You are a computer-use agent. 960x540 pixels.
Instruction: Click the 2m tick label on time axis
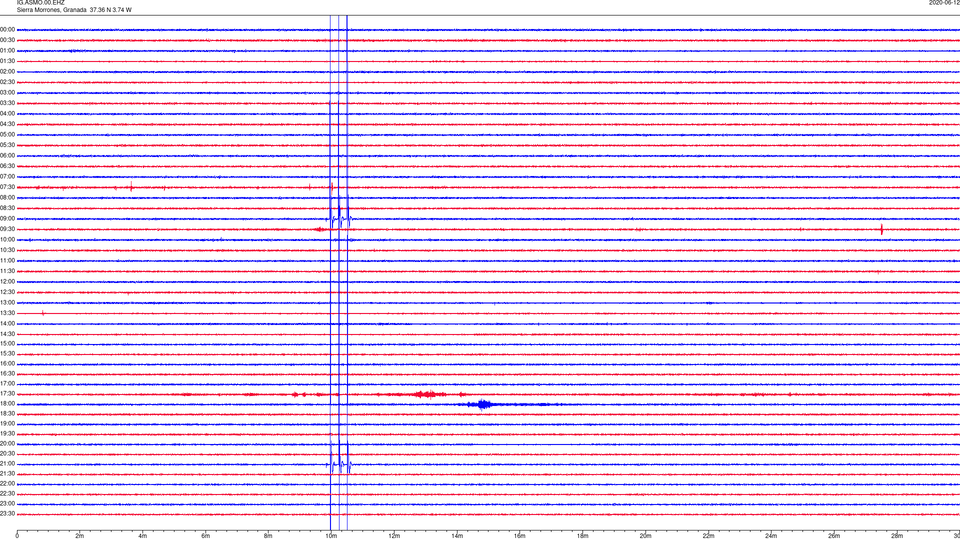click(80, 536)
